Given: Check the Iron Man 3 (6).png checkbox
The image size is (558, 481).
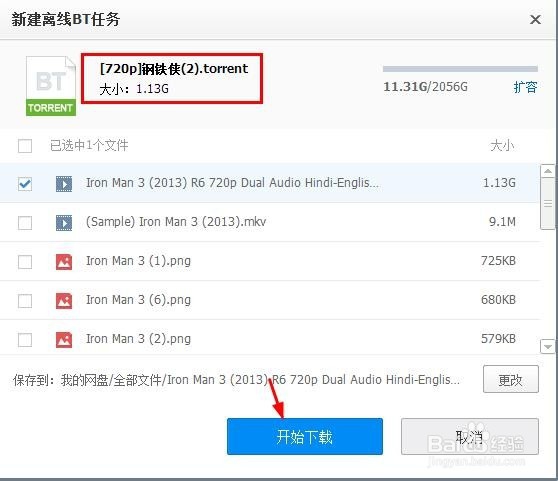Looking at the screenshot, I should click(x=25, y=301).
